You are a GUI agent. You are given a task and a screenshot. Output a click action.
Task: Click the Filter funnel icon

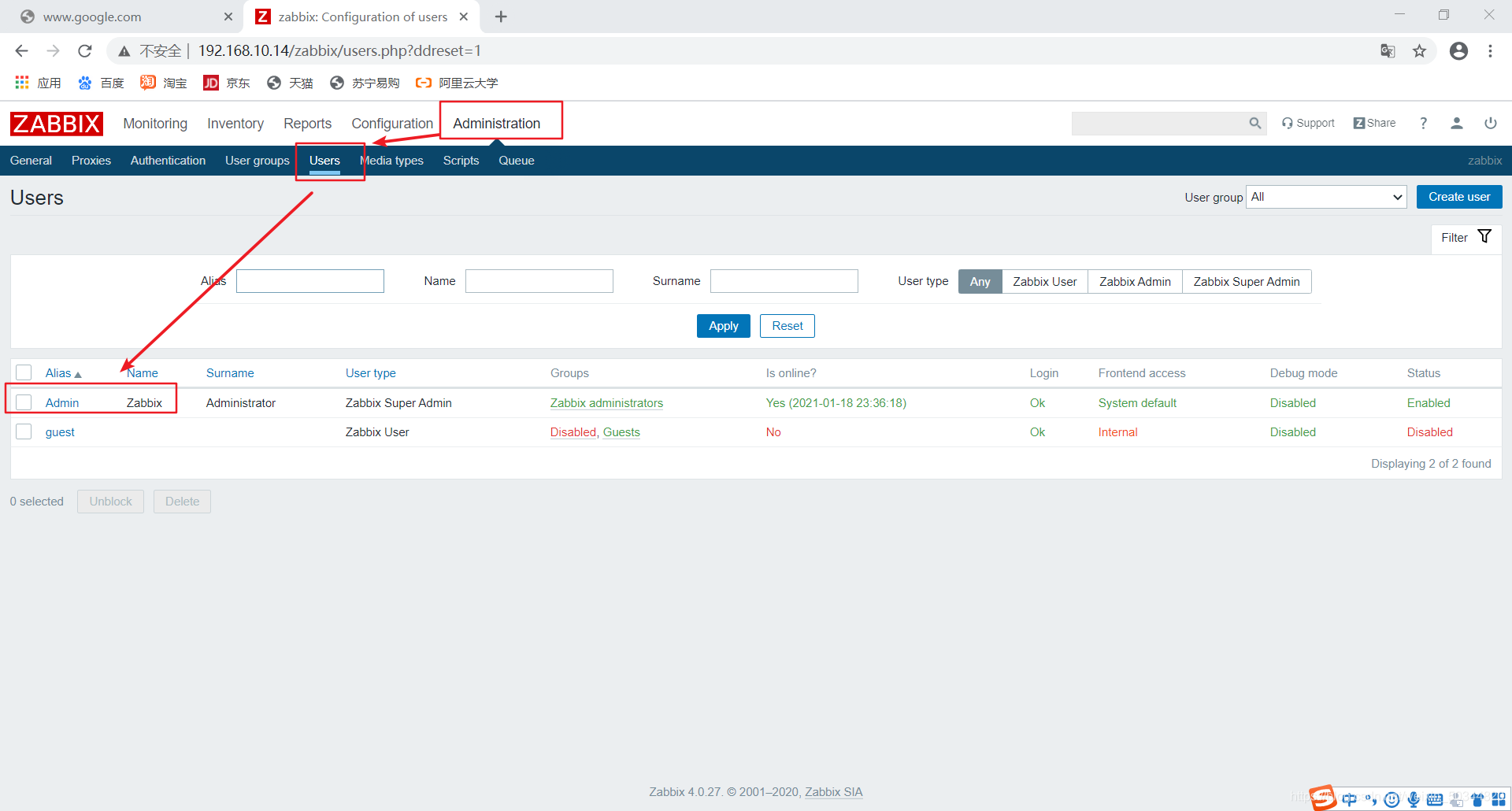[x=1484, y=237]
